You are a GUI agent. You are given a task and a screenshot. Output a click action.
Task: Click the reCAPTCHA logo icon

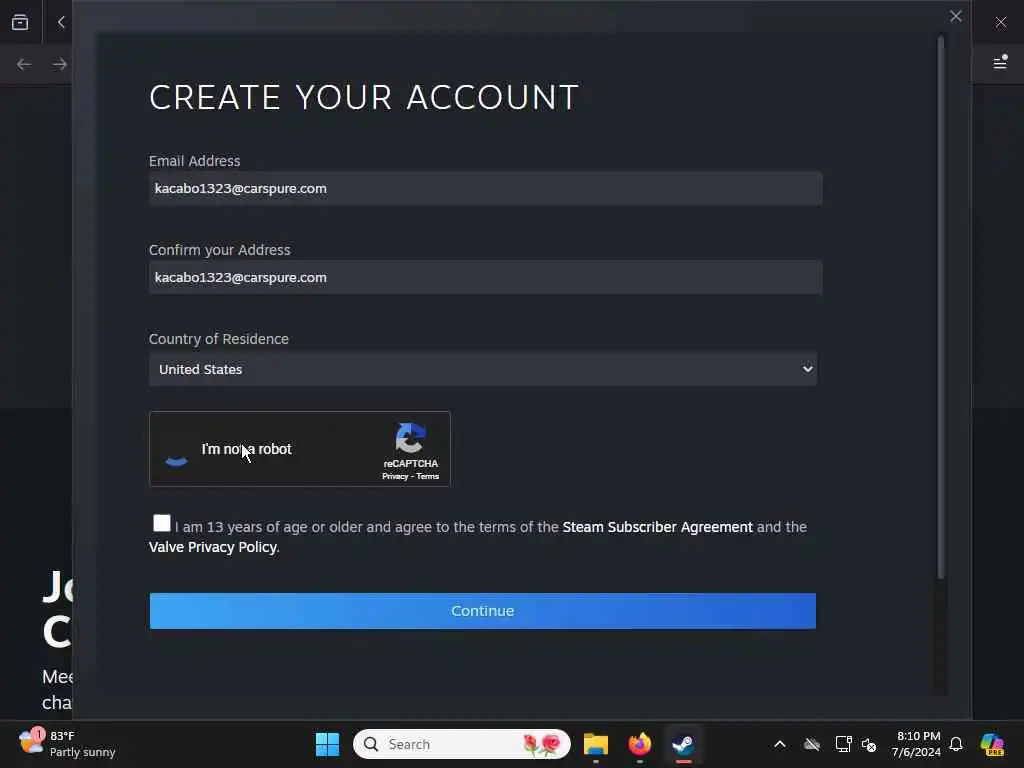point(411,438)
